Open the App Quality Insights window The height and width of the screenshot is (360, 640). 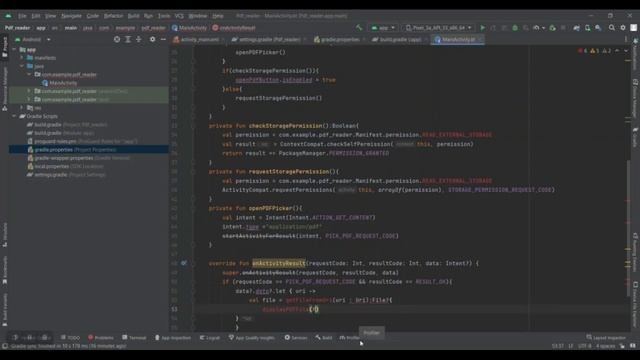click(251, 338)
